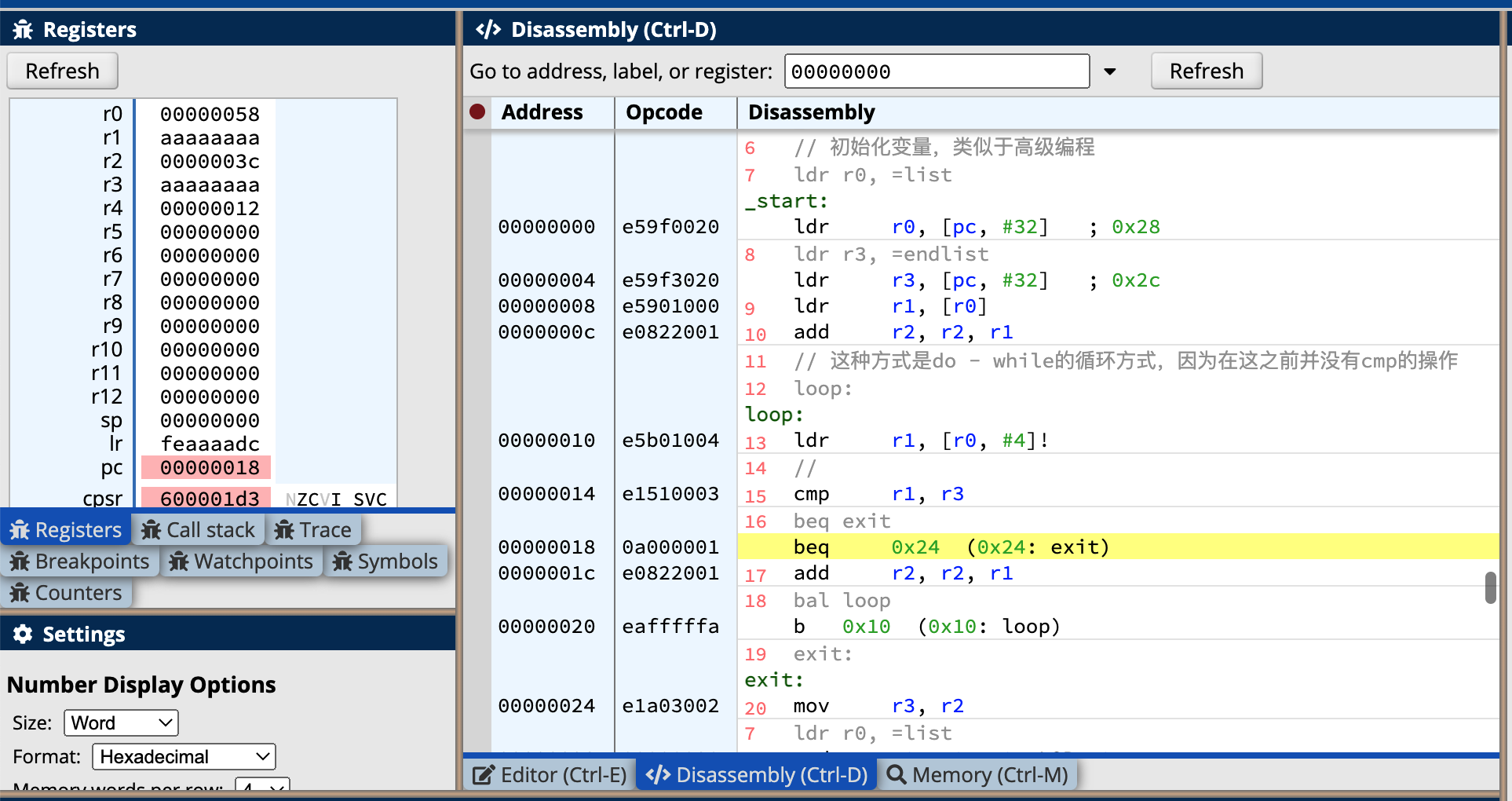Grab the disassembly vertical scrollbar thumb
This screenshot has width=1512, height=801.
click(x=1490, y=587)
